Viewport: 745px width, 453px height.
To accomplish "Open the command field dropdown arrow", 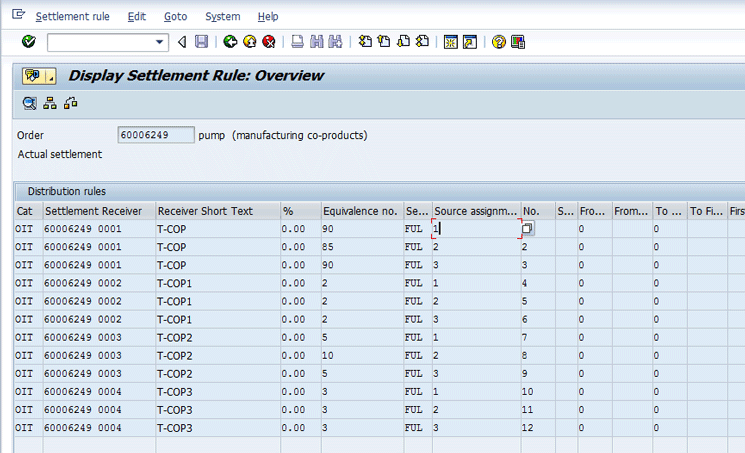I will click(x=160, y=42).
